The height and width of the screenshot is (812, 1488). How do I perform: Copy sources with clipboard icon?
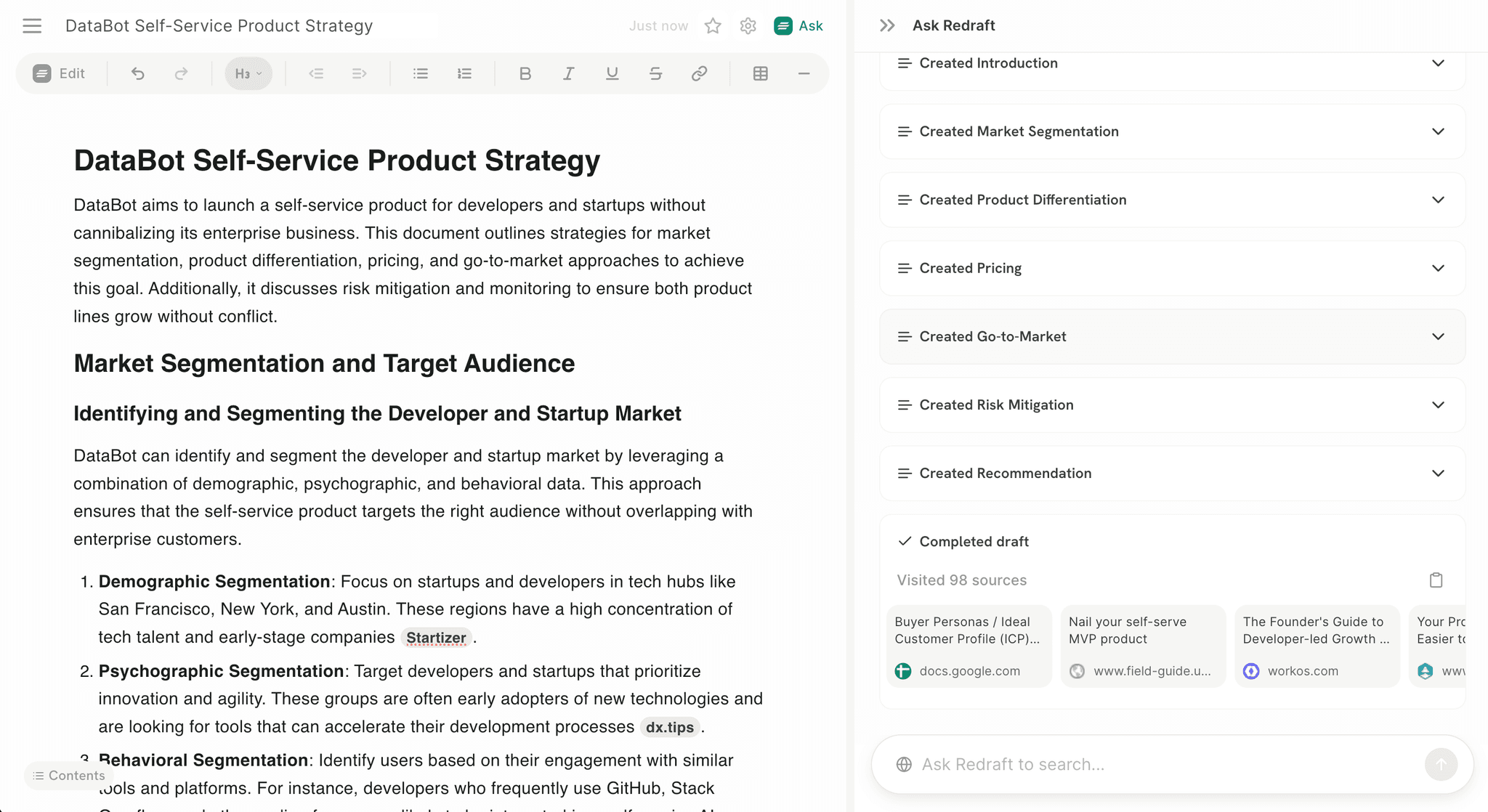[1436, 580]
